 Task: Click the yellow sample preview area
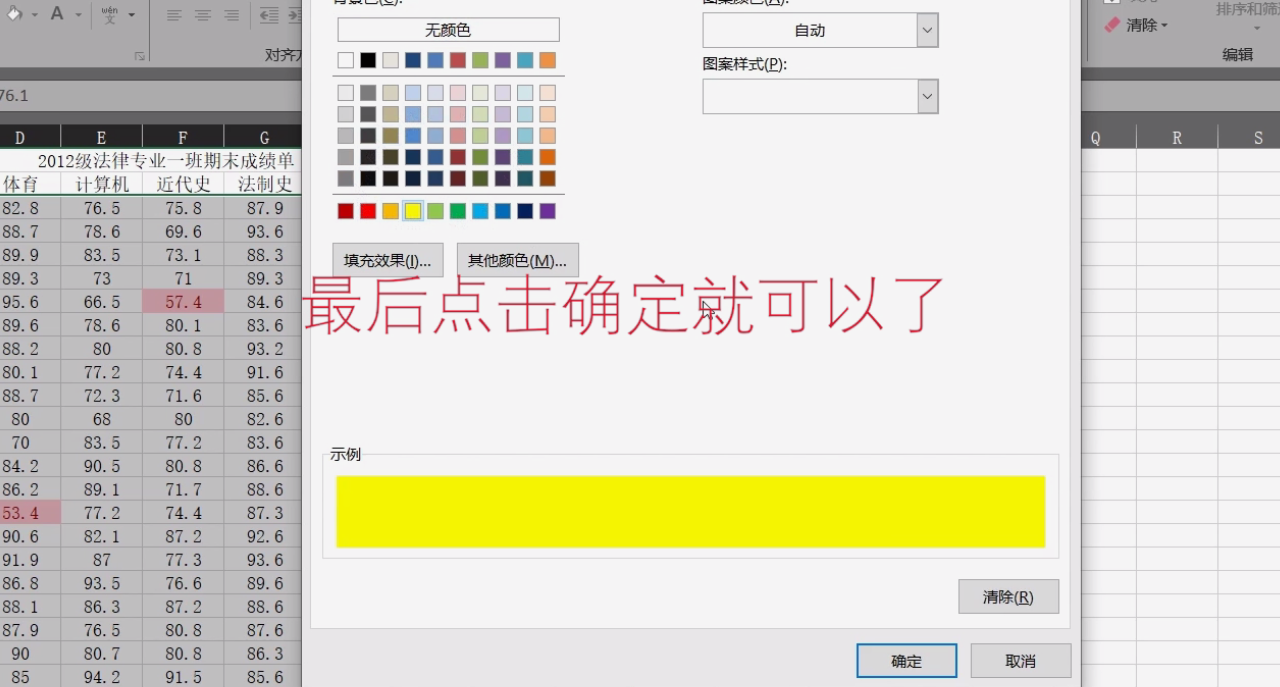coord(690,511)
